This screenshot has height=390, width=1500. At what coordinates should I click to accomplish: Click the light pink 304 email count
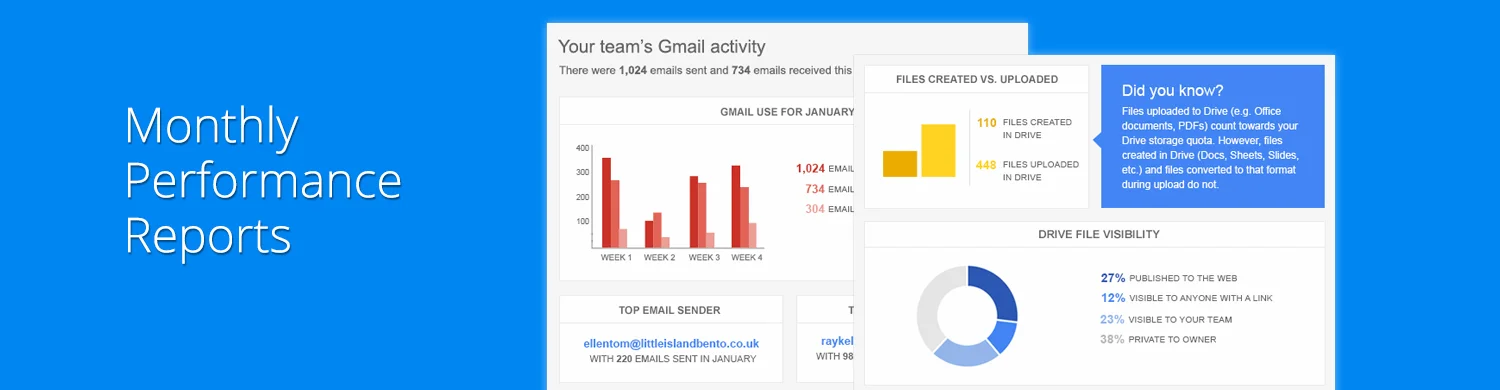tap(828, 209)
